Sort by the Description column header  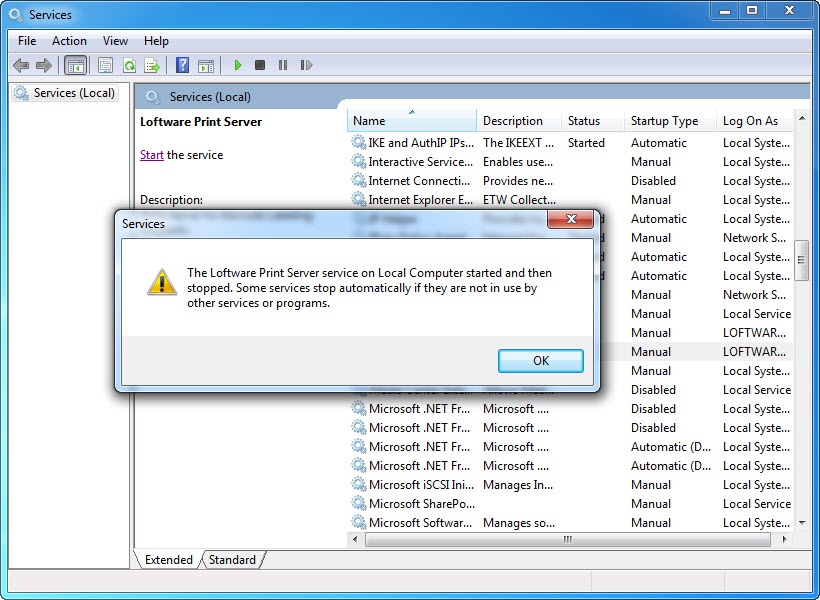[x=519, y=121]
